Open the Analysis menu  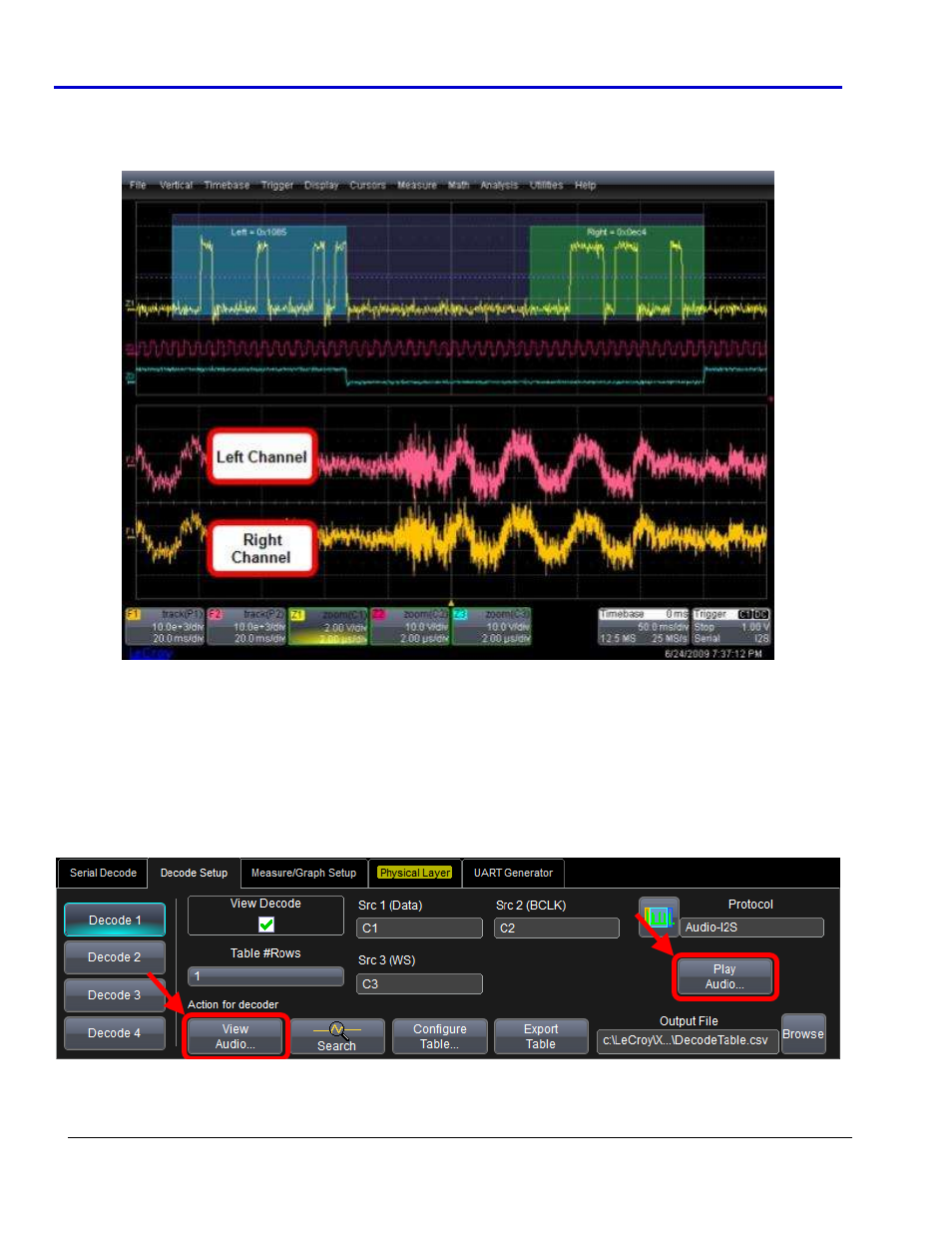click(499, 186)
